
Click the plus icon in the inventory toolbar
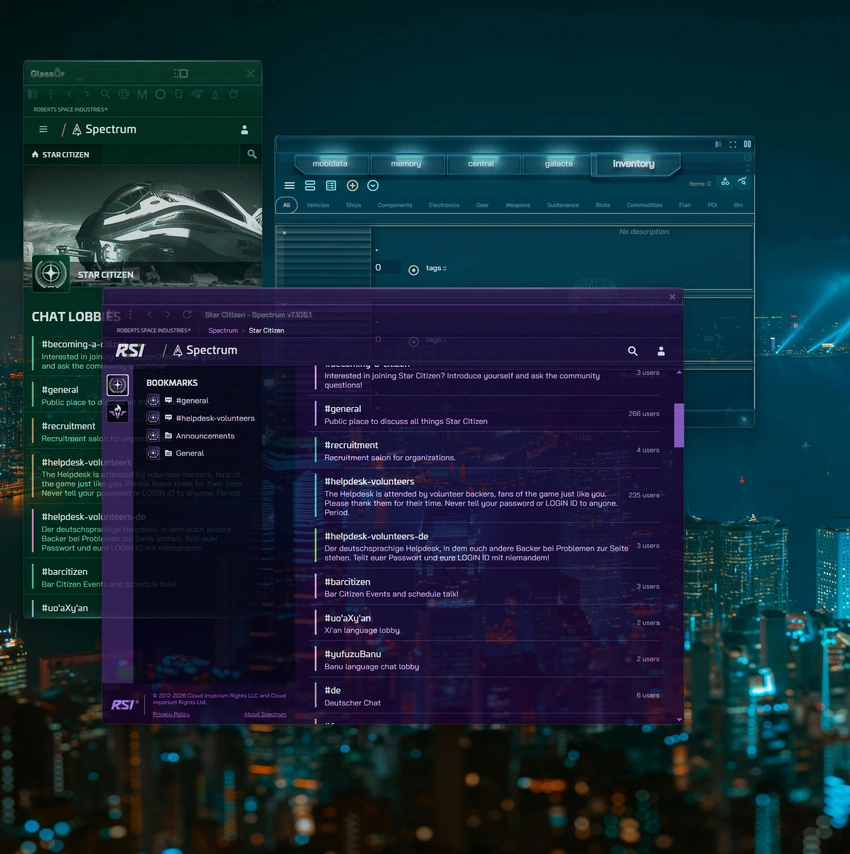(352, 185)
